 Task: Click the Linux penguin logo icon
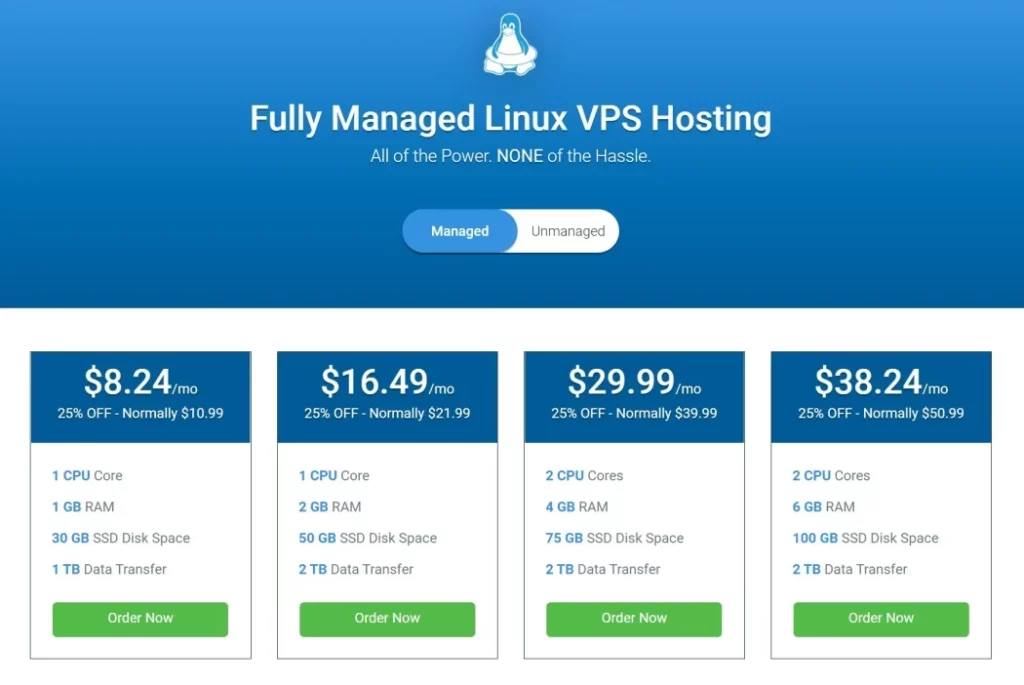coord(510,44)
